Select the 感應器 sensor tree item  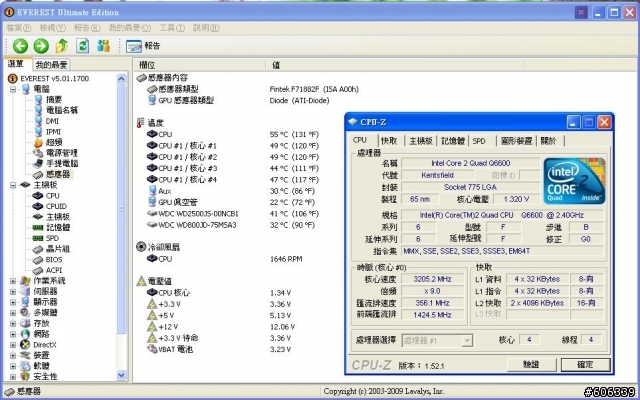point(58,174)
